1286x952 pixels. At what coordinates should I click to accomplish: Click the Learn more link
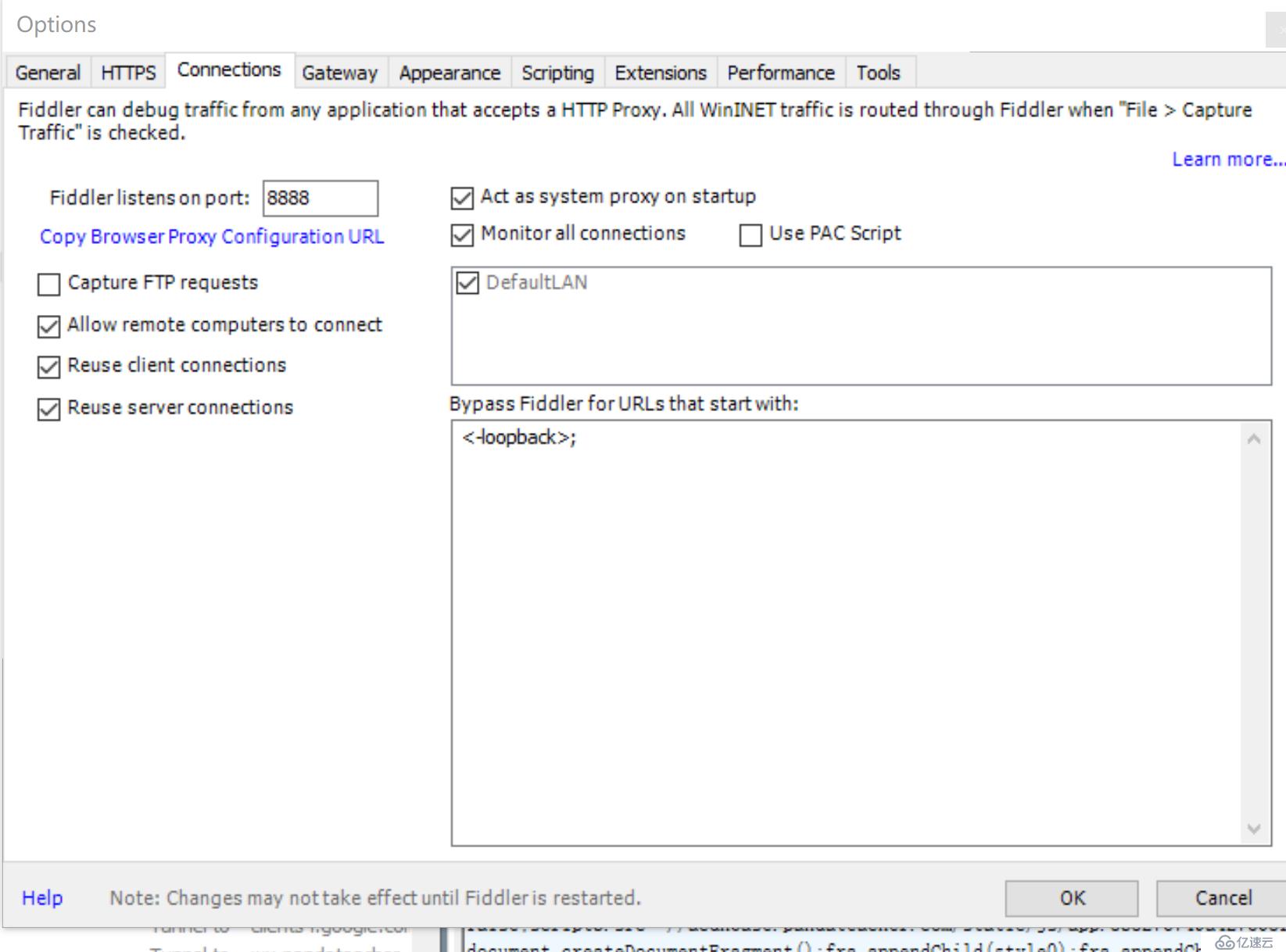pyautogui.click(x=1227, y=159)
